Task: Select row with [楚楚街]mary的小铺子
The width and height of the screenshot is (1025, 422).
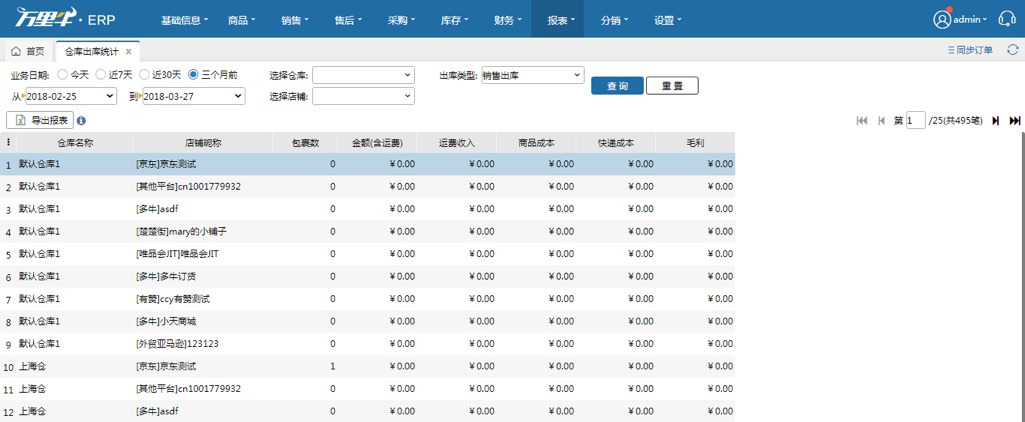Action: [367, 231]
